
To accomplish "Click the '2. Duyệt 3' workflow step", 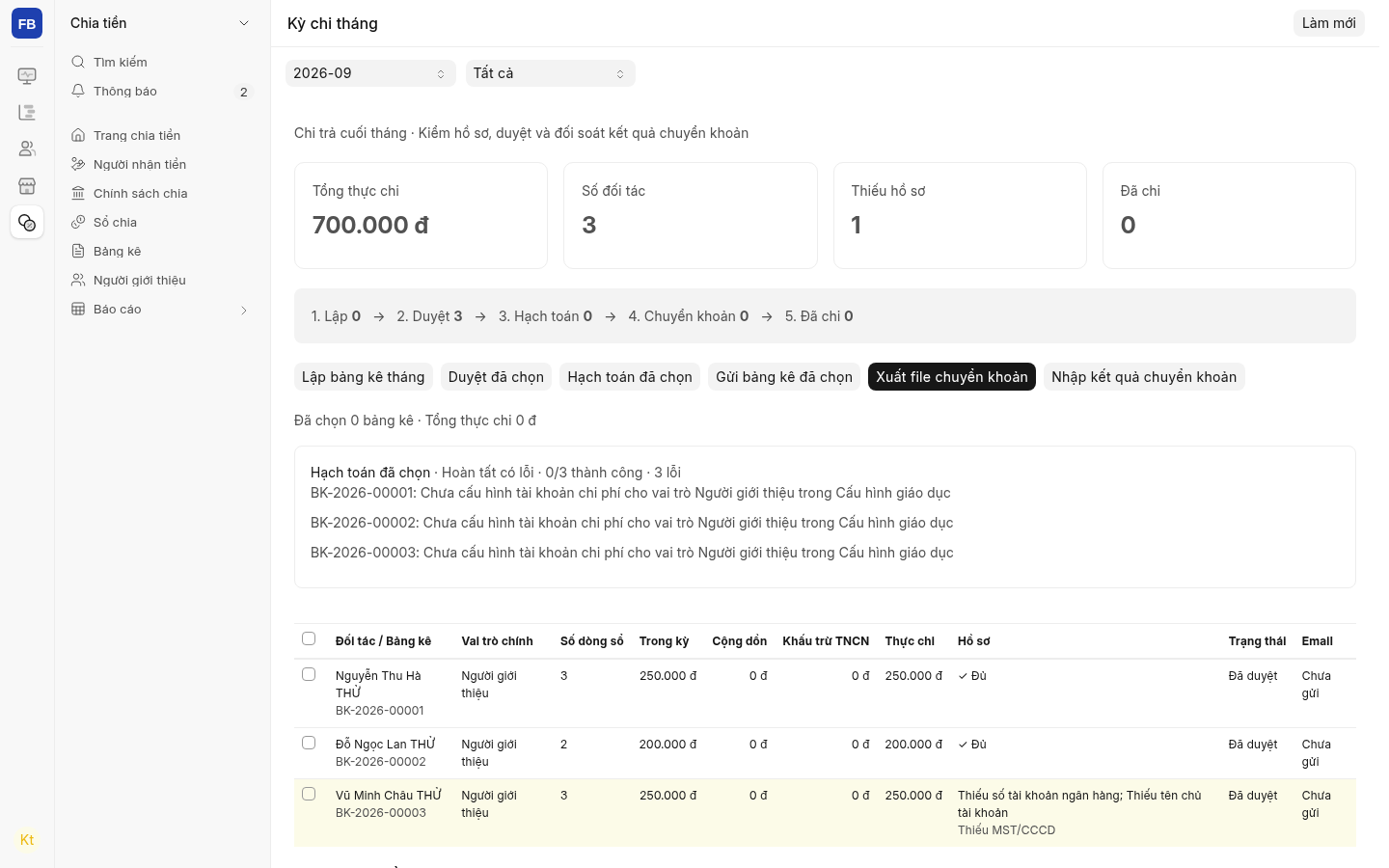I will [x=429, y=316].
